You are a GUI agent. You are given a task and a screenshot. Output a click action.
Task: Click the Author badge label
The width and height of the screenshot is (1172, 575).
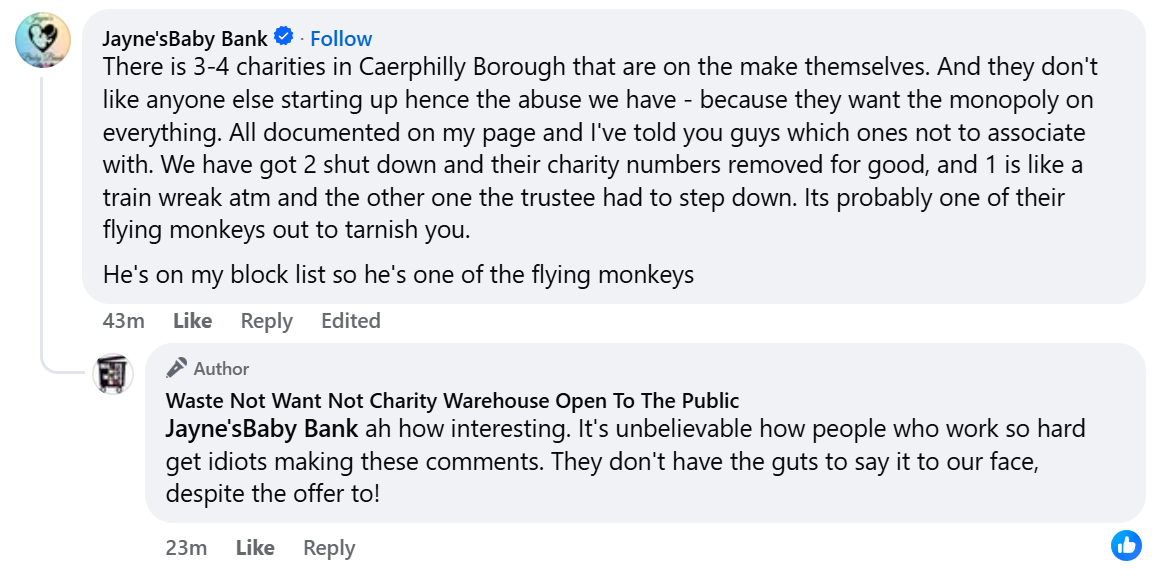(x=221, y=369)
